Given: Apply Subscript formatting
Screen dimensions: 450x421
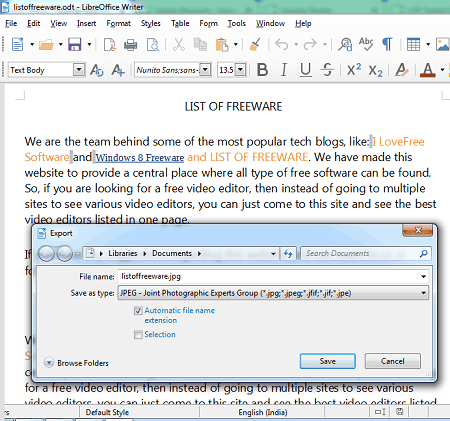Looking at the screenshot, I should (375, 71).
